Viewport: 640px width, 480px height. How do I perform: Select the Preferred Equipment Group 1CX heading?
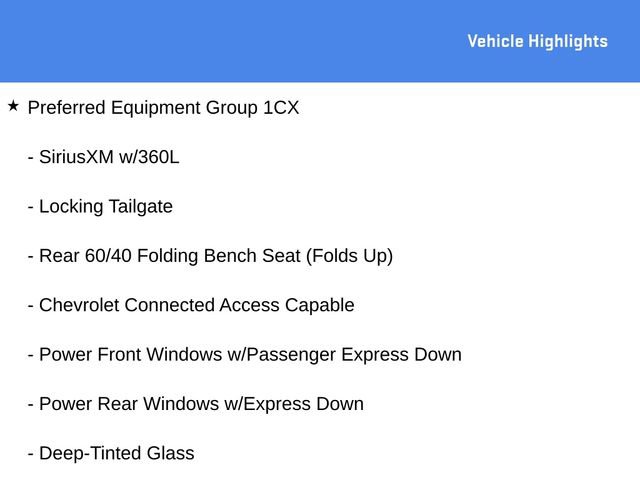click(x=163, y=108)
